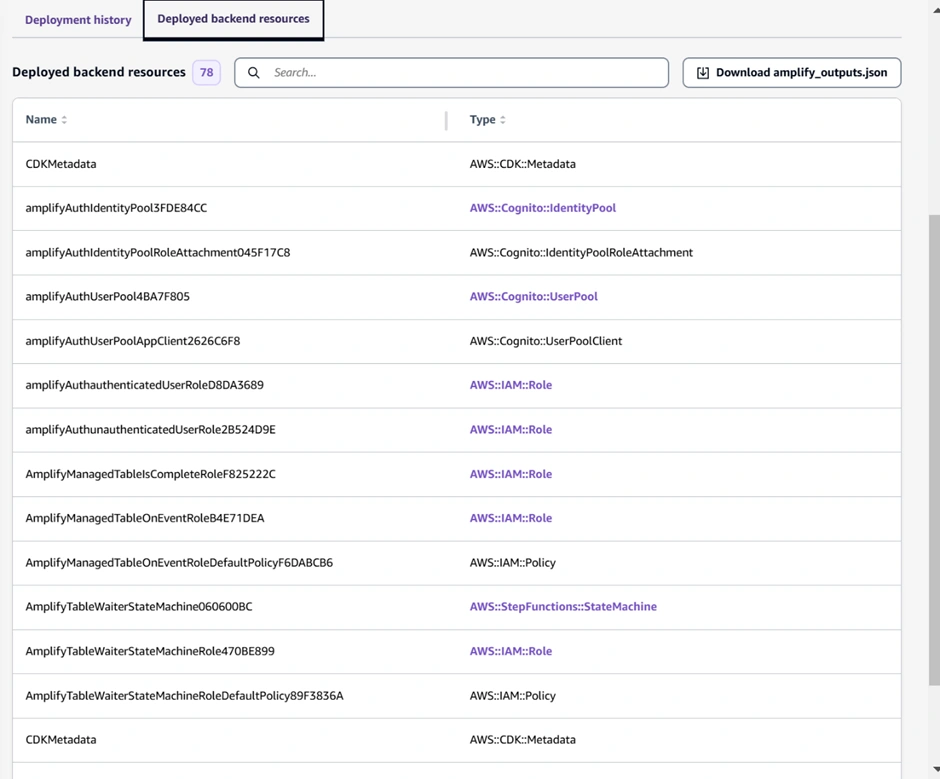Open IAM Role link for AmplifyManagedTableOnEventRole
The image size is (940, 779).
tap(510, 518)
